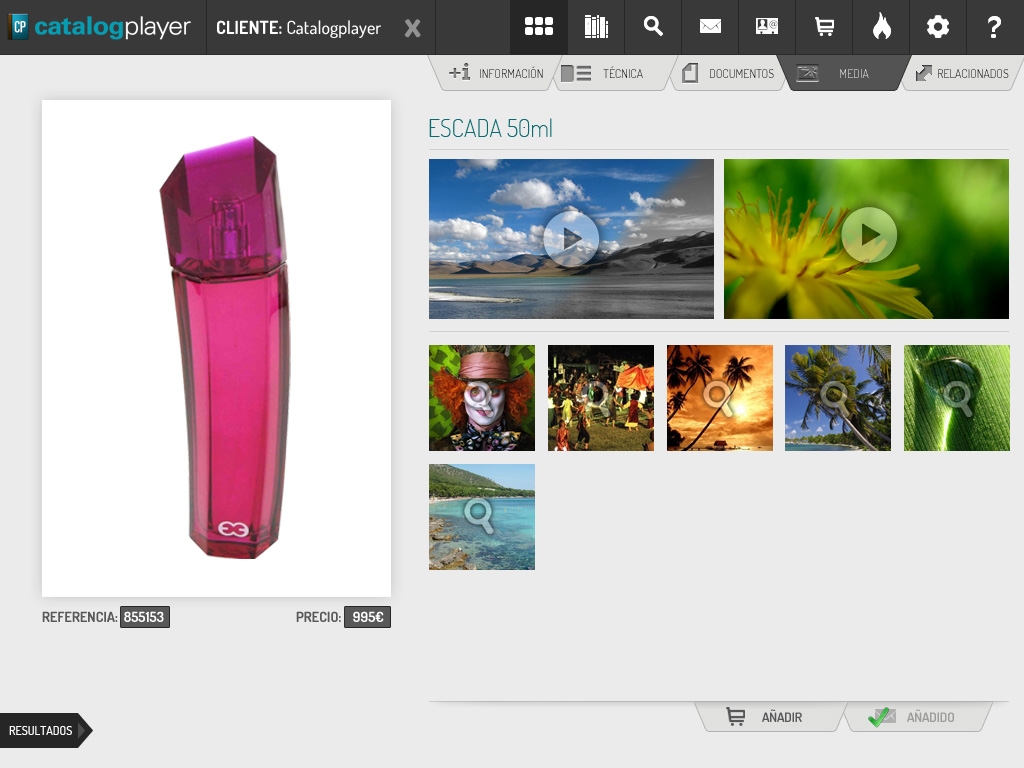
Task: Enlarge the blue sky palm tree thumbnail
Action: pos(838,398)
